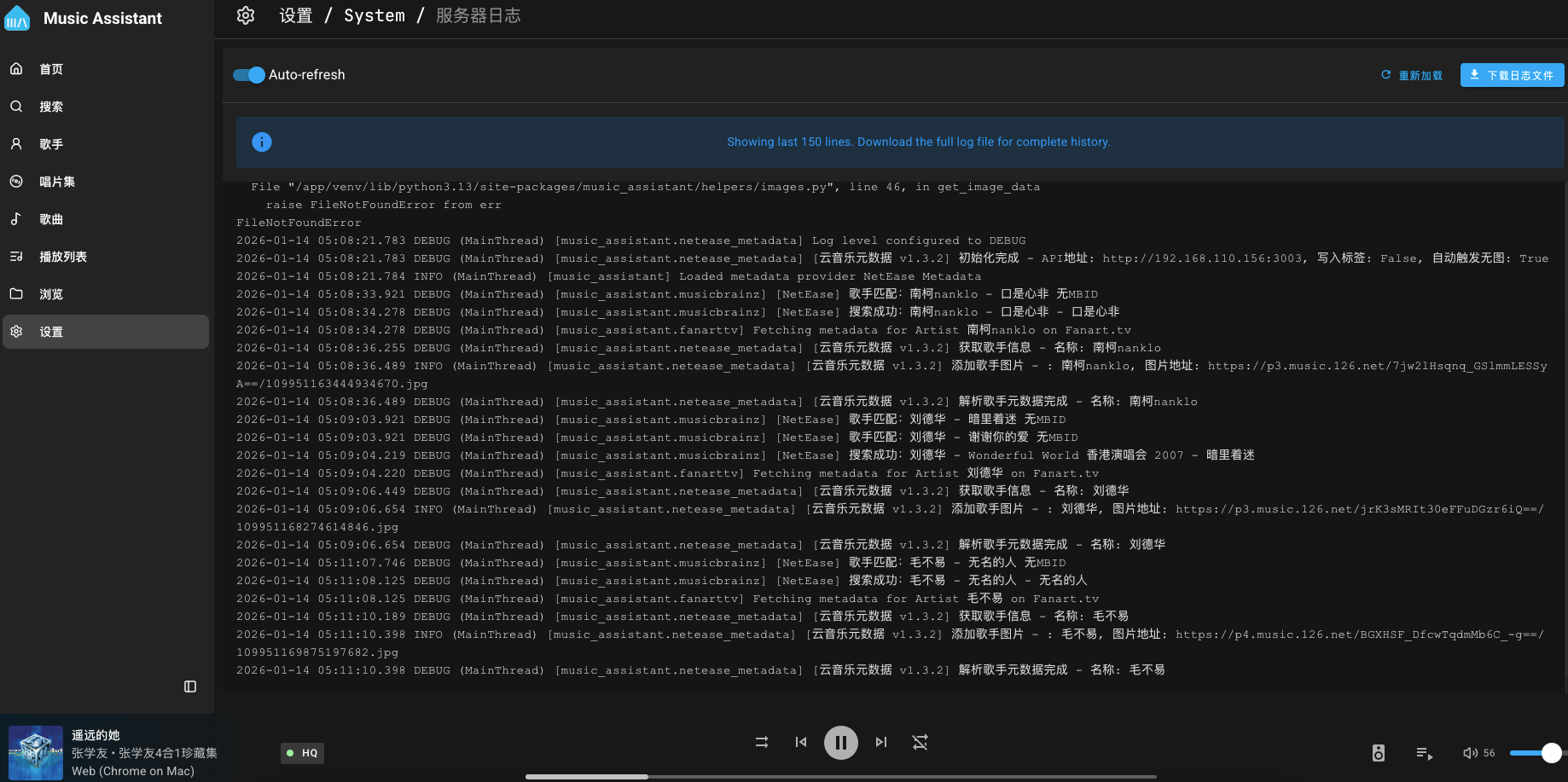Open the play queue icon
This screenshot has width=1568, height=782.
tap(1424, 753)
